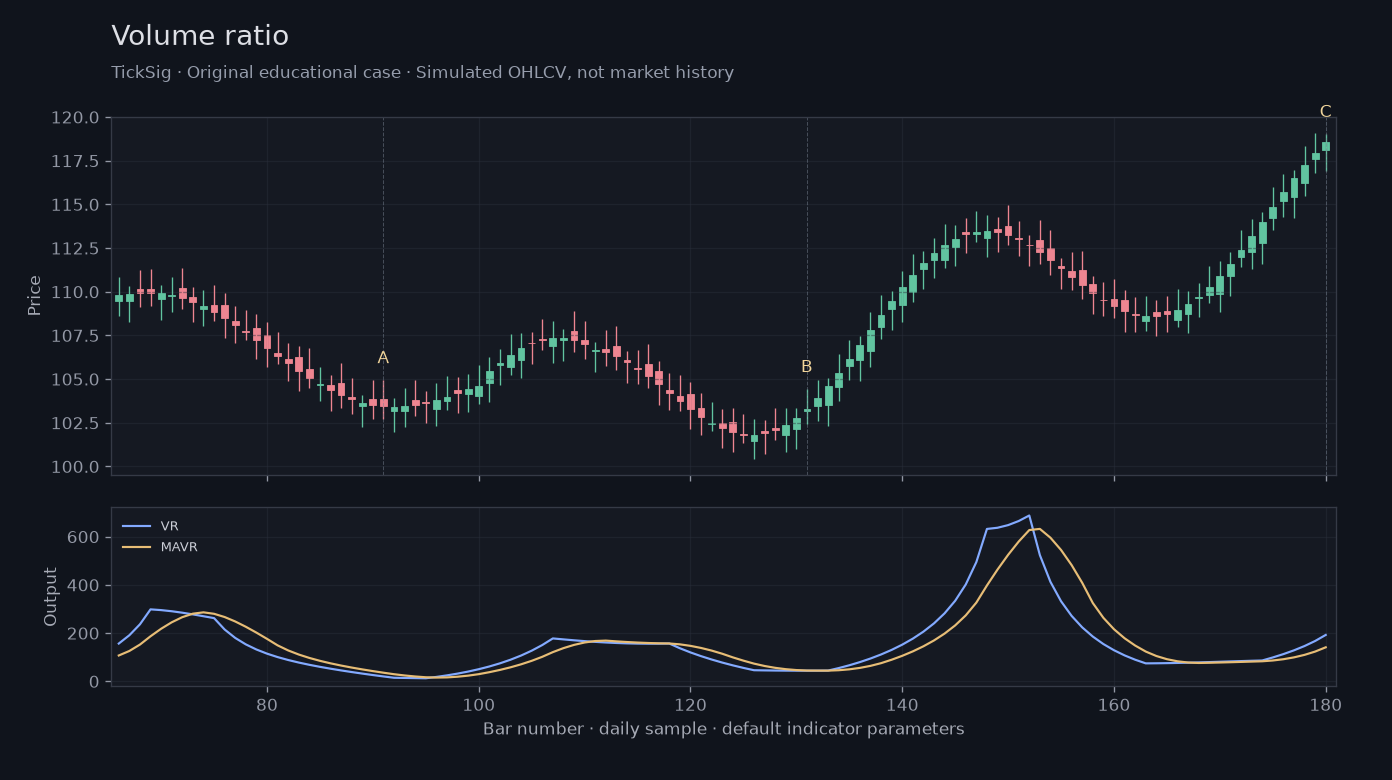Click price tick label 112.5
Screen dimensions: 1392x780
tap(75, 249)
